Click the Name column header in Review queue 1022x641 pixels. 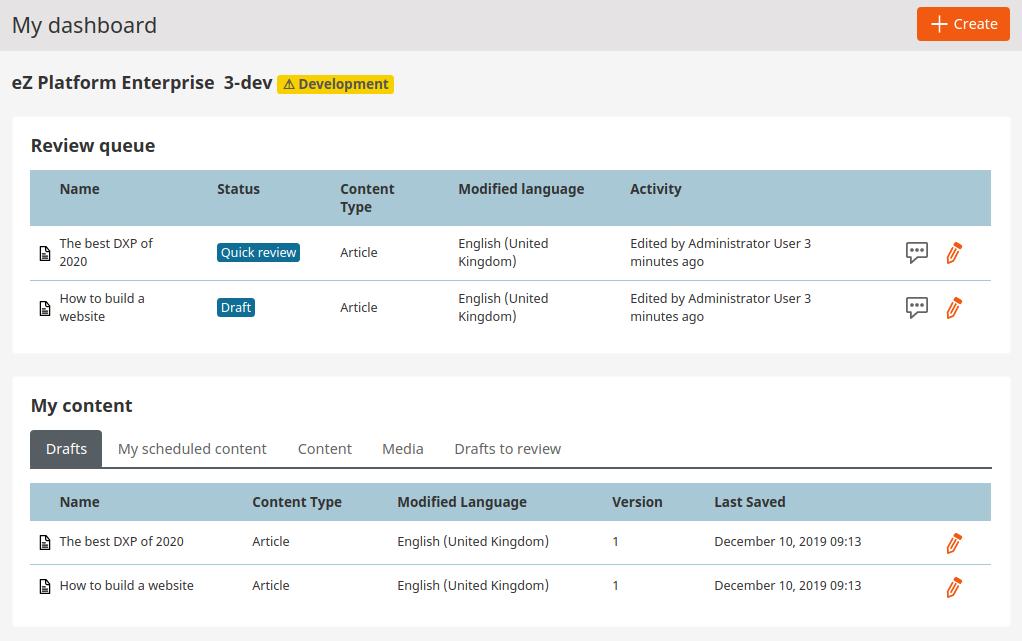(80, 189)
